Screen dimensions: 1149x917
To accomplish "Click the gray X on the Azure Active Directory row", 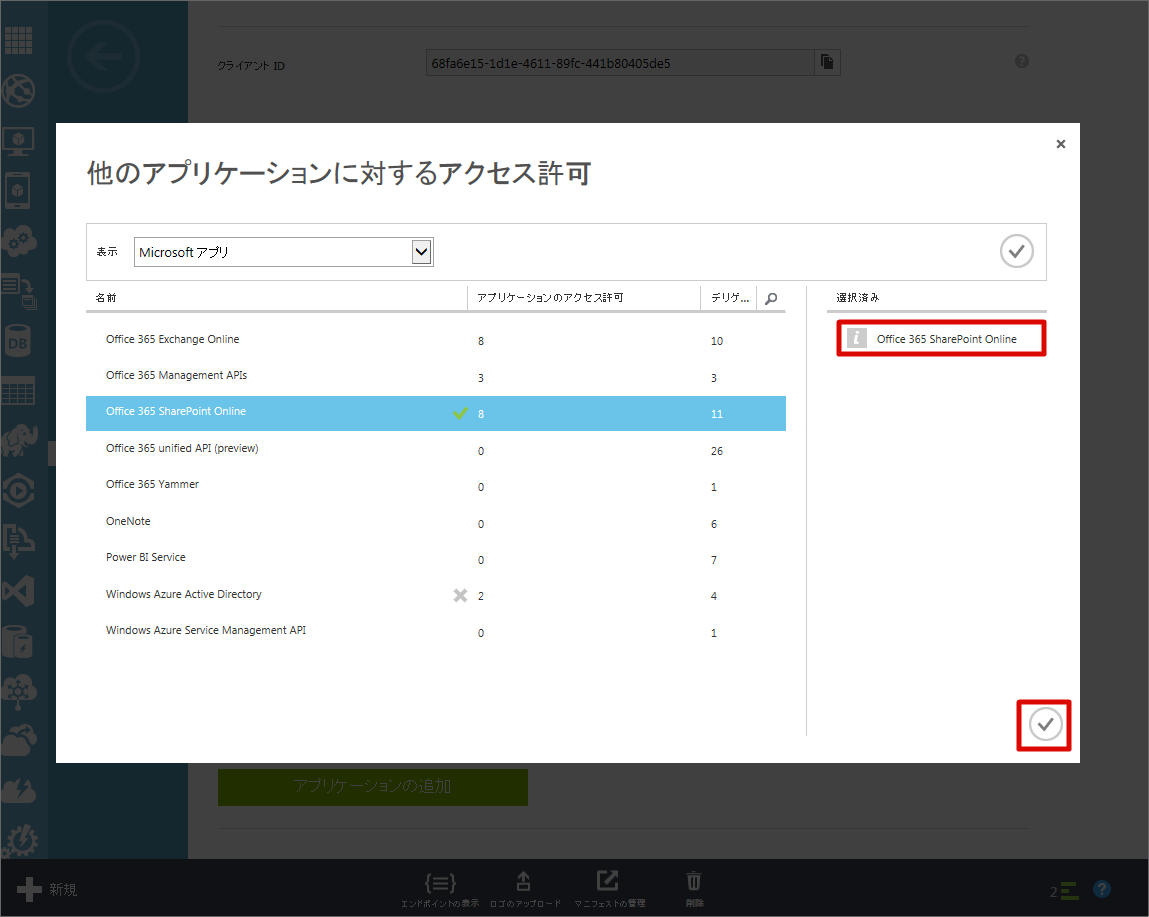I will coord(460,595).
